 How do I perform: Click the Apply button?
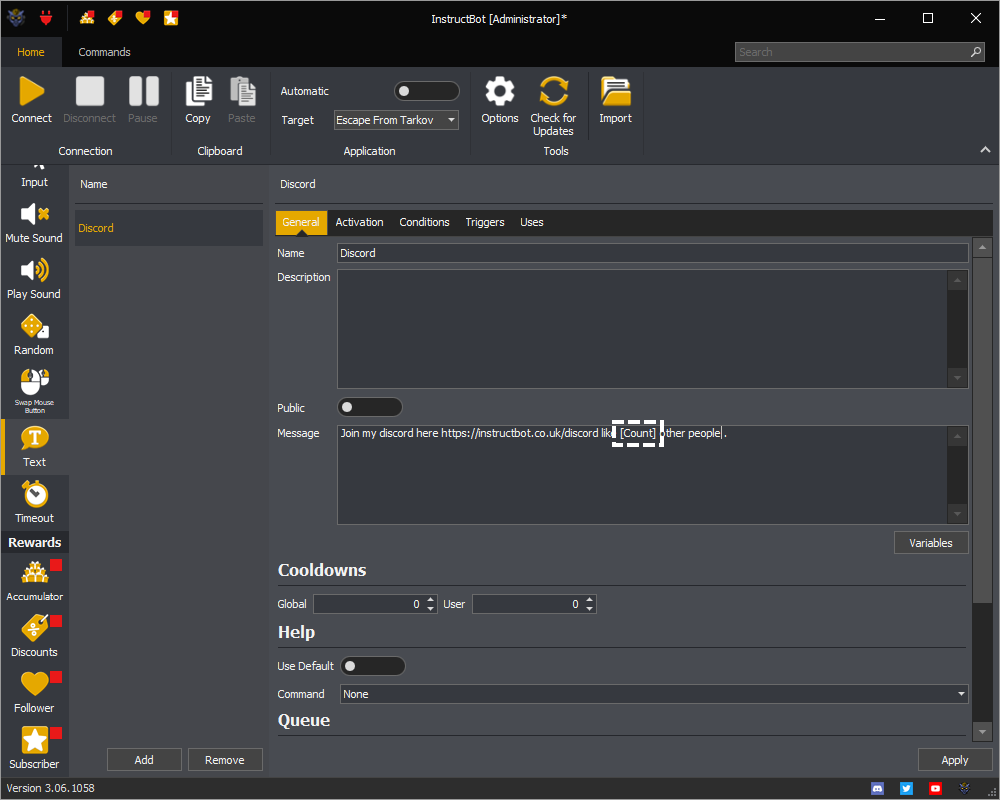coord(955,760)
